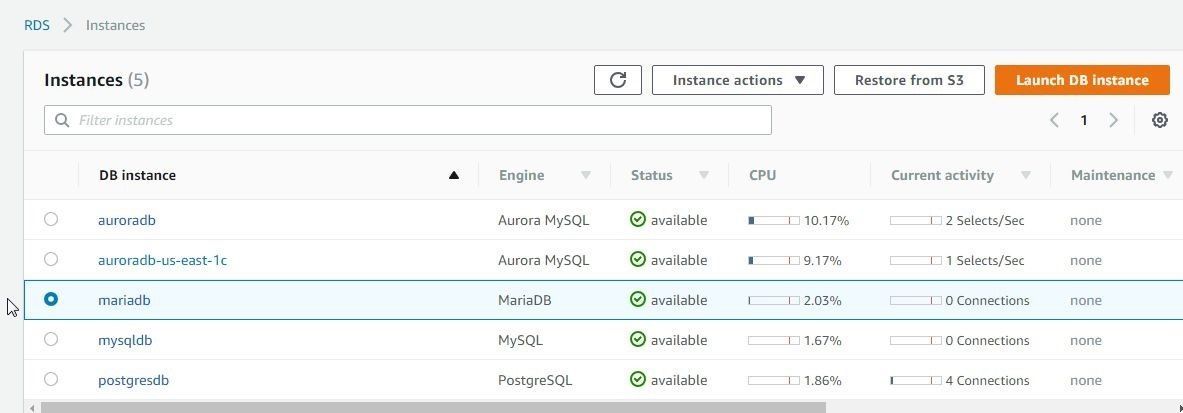Click Launch DB instance button

(x=1083, y=80)
